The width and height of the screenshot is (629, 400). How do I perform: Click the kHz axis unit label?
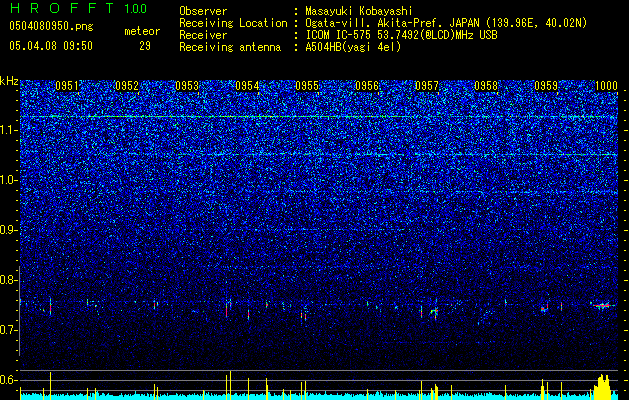tap(9, 81)
